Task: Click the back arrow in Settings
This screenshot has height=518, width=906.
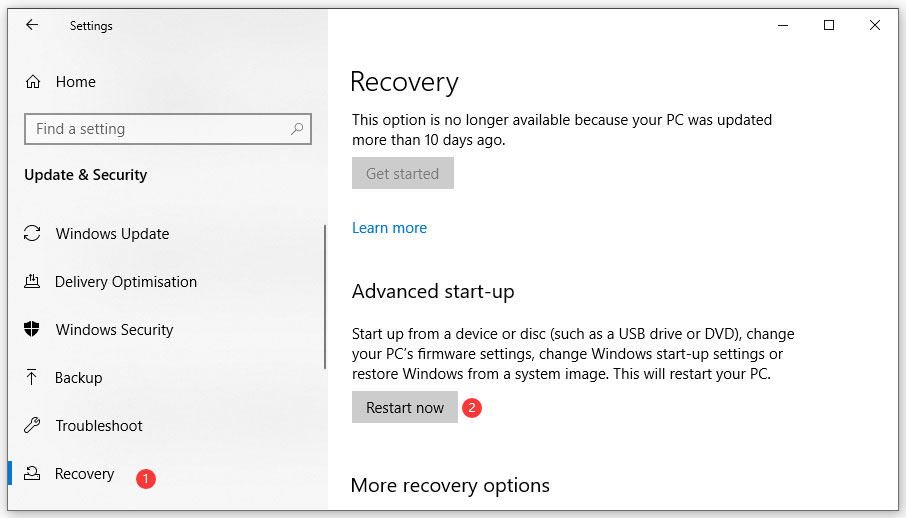Action: tap(32, 25)
